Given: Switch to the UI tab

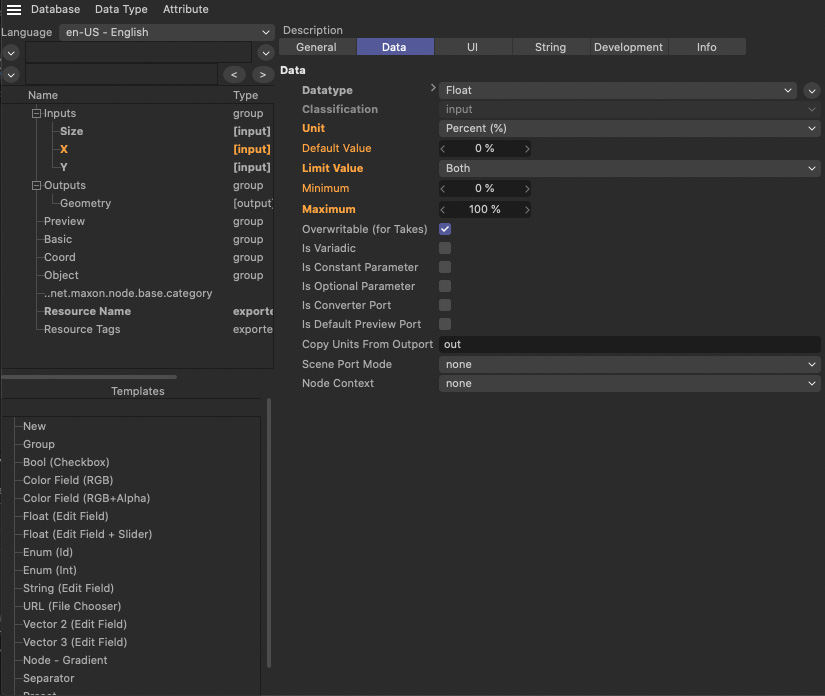Looking at the screenshot, I should [x=472, y=47].
